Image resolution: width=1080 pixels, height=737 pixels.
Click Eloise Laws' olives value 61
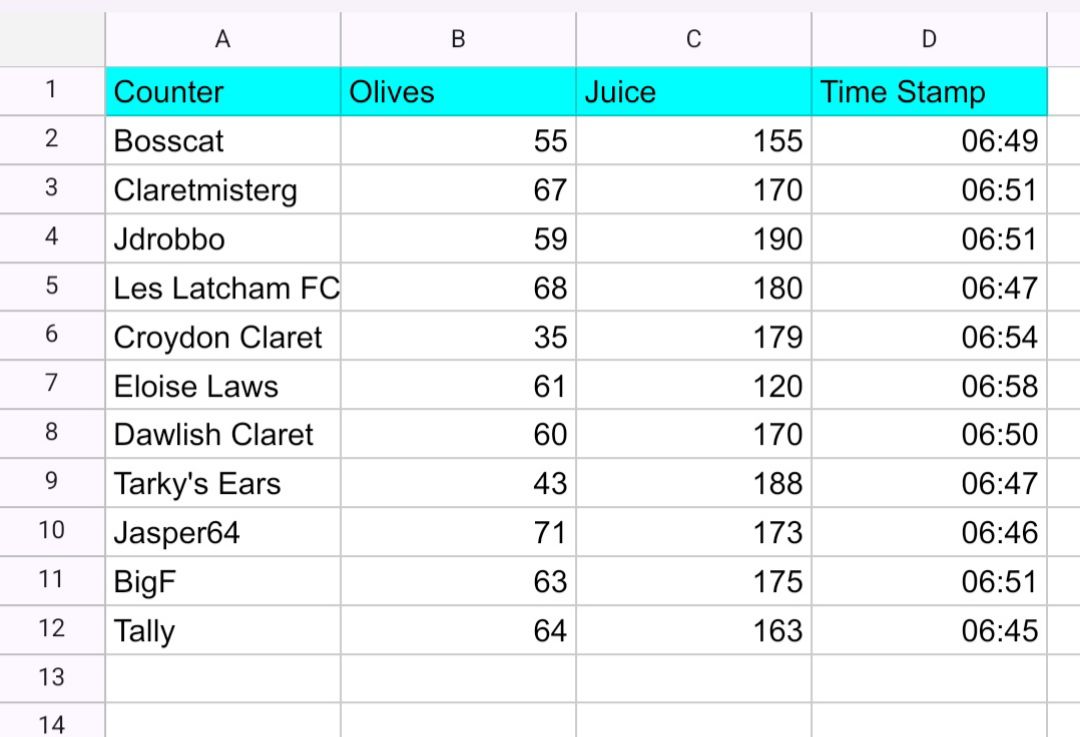(458, 386)
